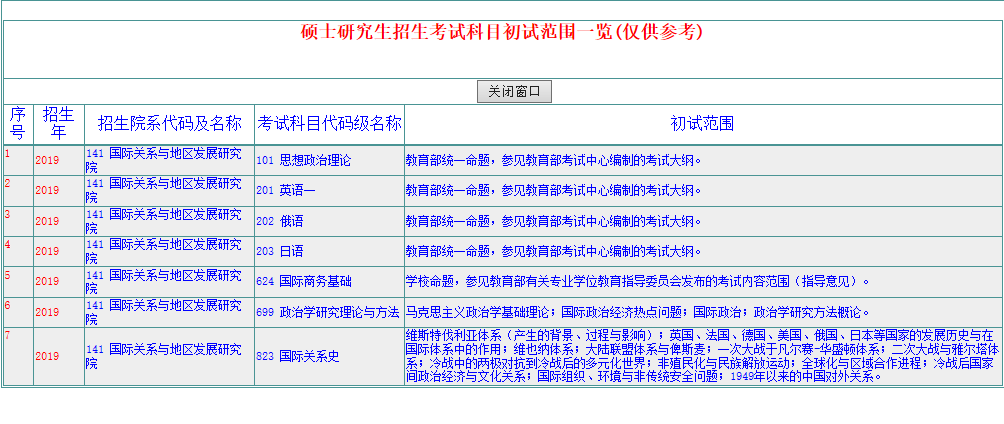
Task: Select the 202 俄语 subject entry
Action: 280,221
